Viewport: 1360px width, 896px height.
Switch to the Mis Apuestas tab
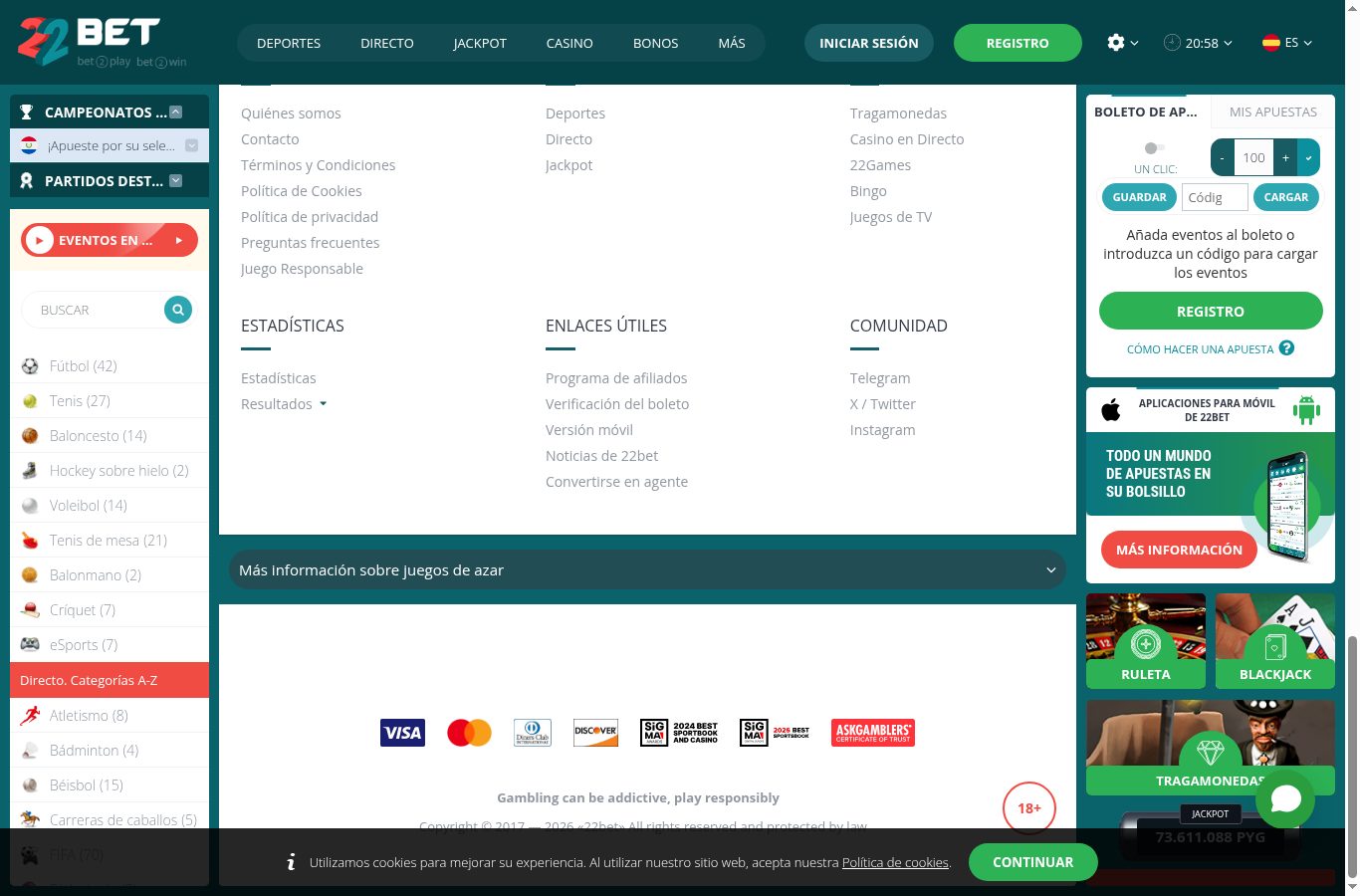pyautogui.click(x=1273, y=112)
